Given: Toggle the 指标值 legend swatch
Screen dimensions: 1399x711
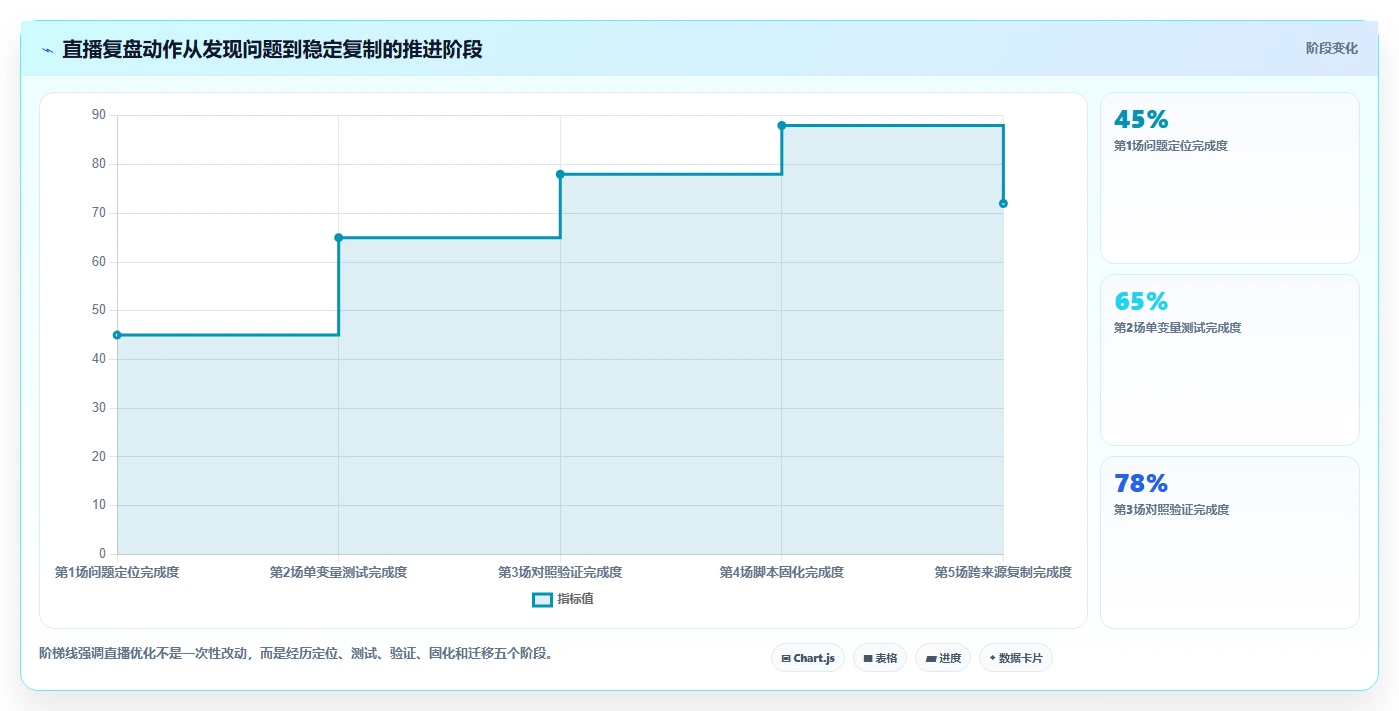Looking at the screenshot, I should point(542,599).
